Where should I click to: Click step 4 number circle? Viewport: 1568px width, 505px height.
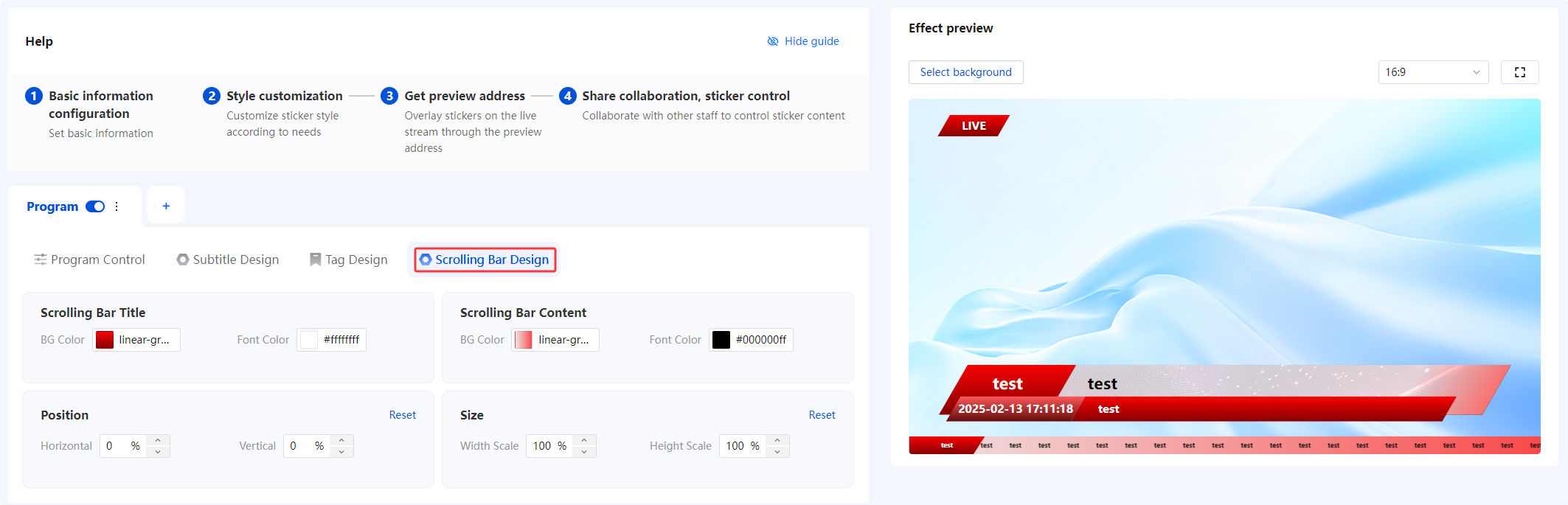(x=567, y=96)
